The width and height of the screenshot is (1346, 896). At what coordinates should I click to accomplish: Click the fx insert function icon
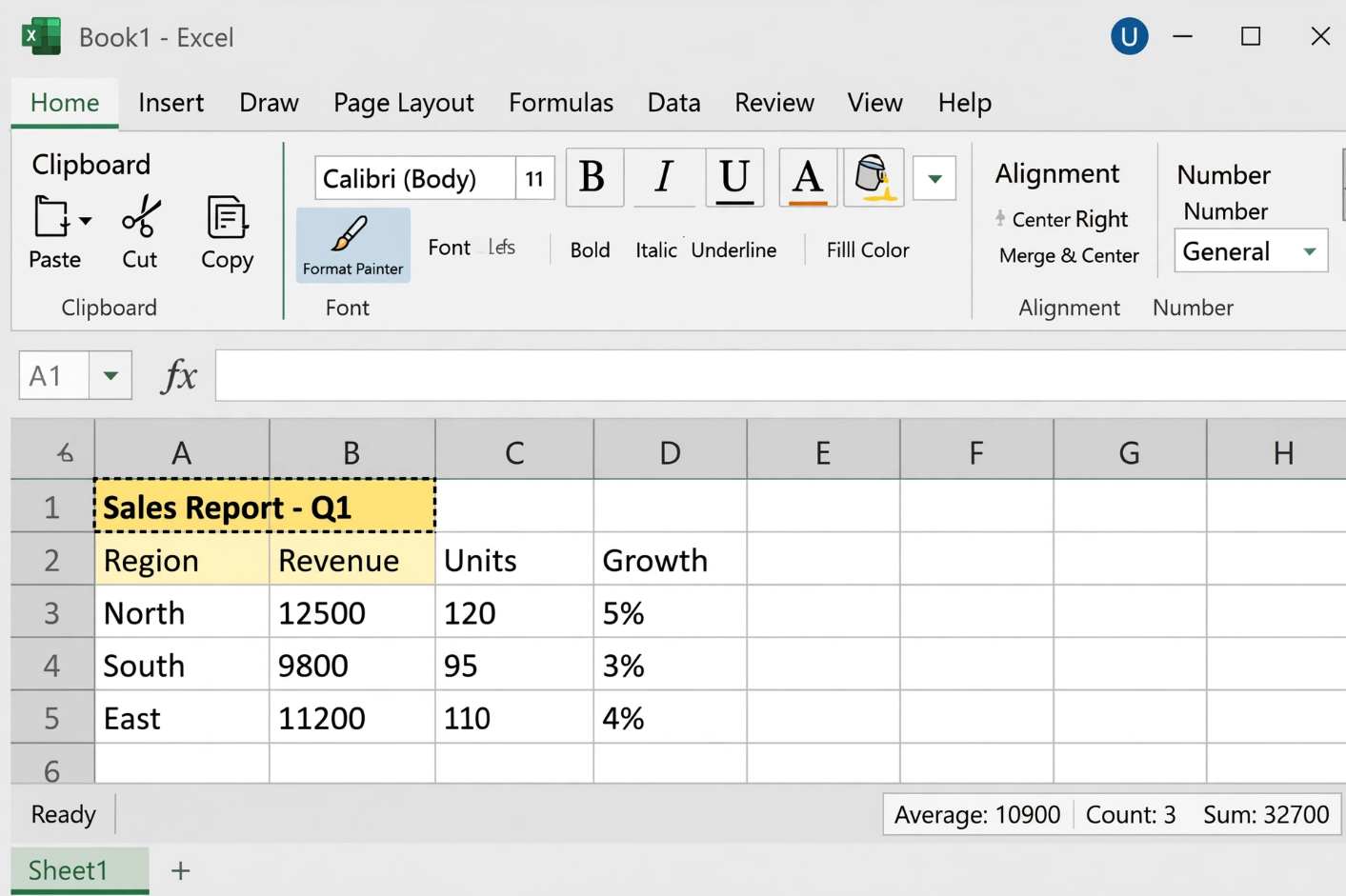(178, 375)
